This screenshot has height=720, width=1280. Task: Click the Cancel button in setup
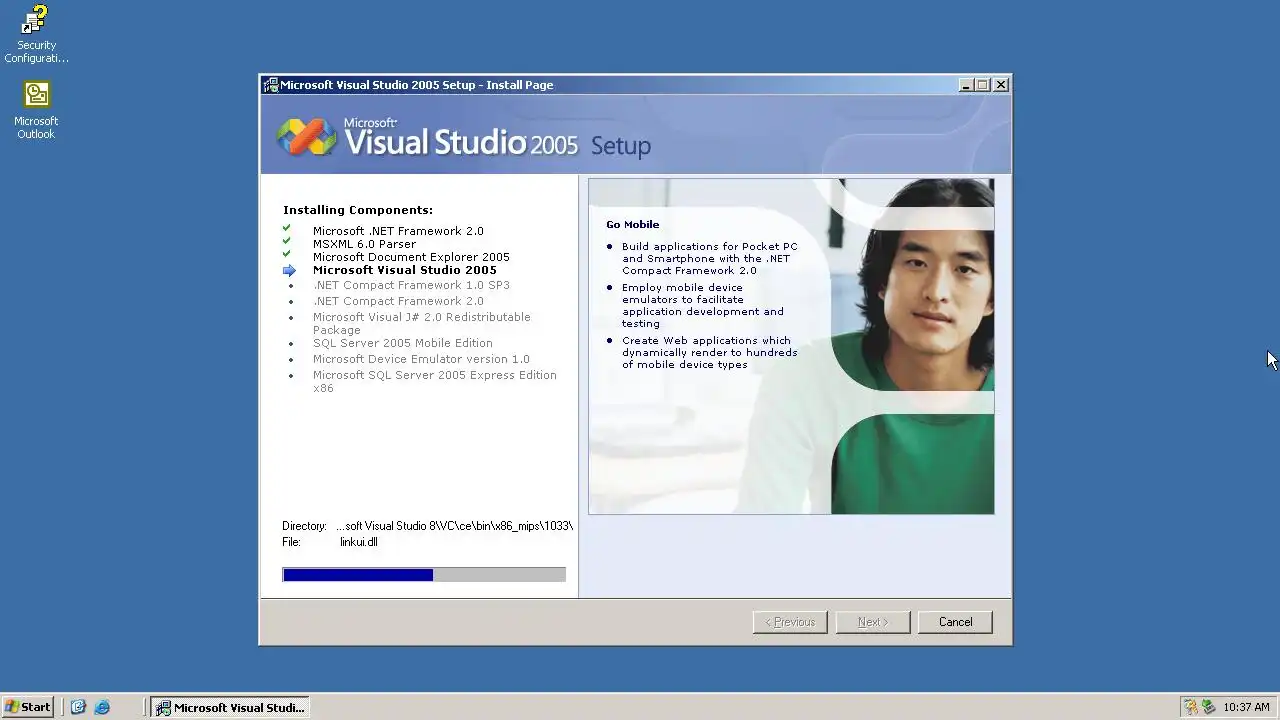point(955,622)
